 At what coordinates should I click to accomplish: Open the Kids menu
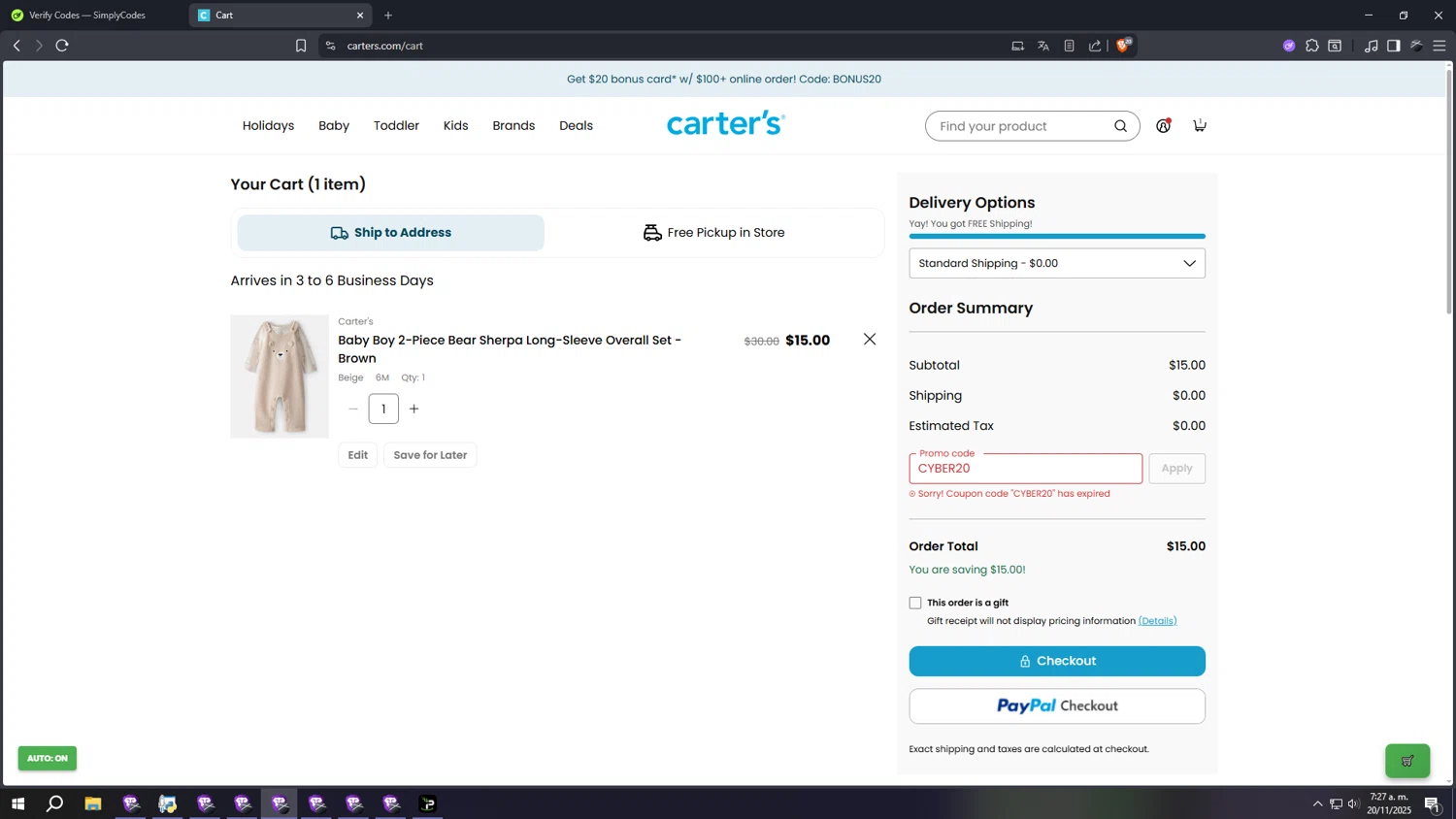pos(456,125)
